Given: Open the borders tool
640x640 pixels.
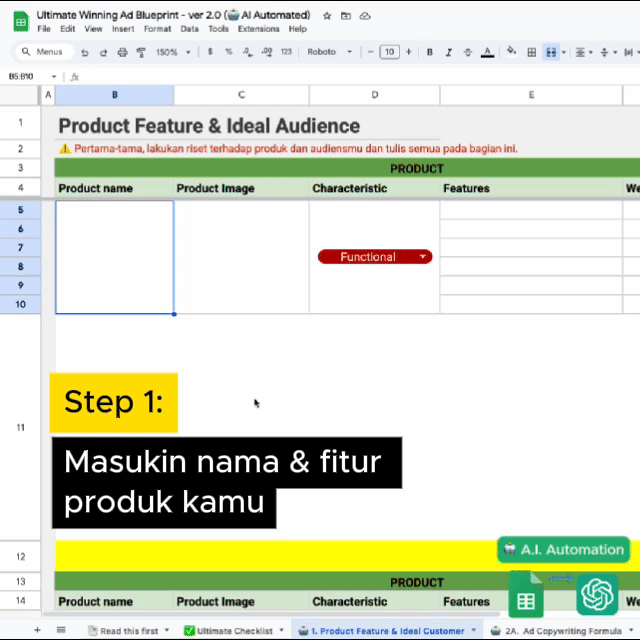Looking at the screenshot, I should [x=531, y=52].
